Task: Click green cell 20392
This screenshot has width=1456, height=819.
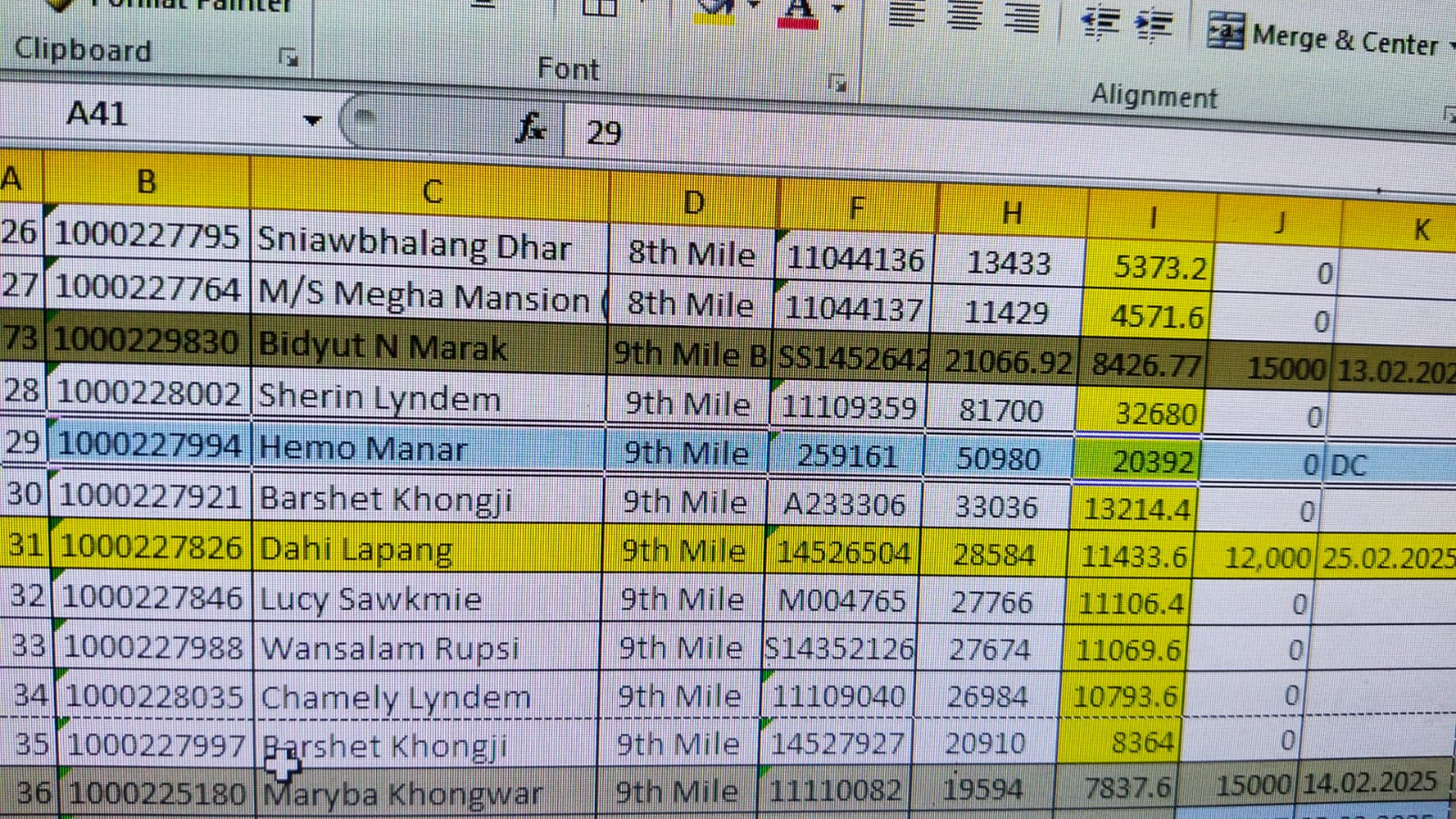Action: pos(1138,462)
